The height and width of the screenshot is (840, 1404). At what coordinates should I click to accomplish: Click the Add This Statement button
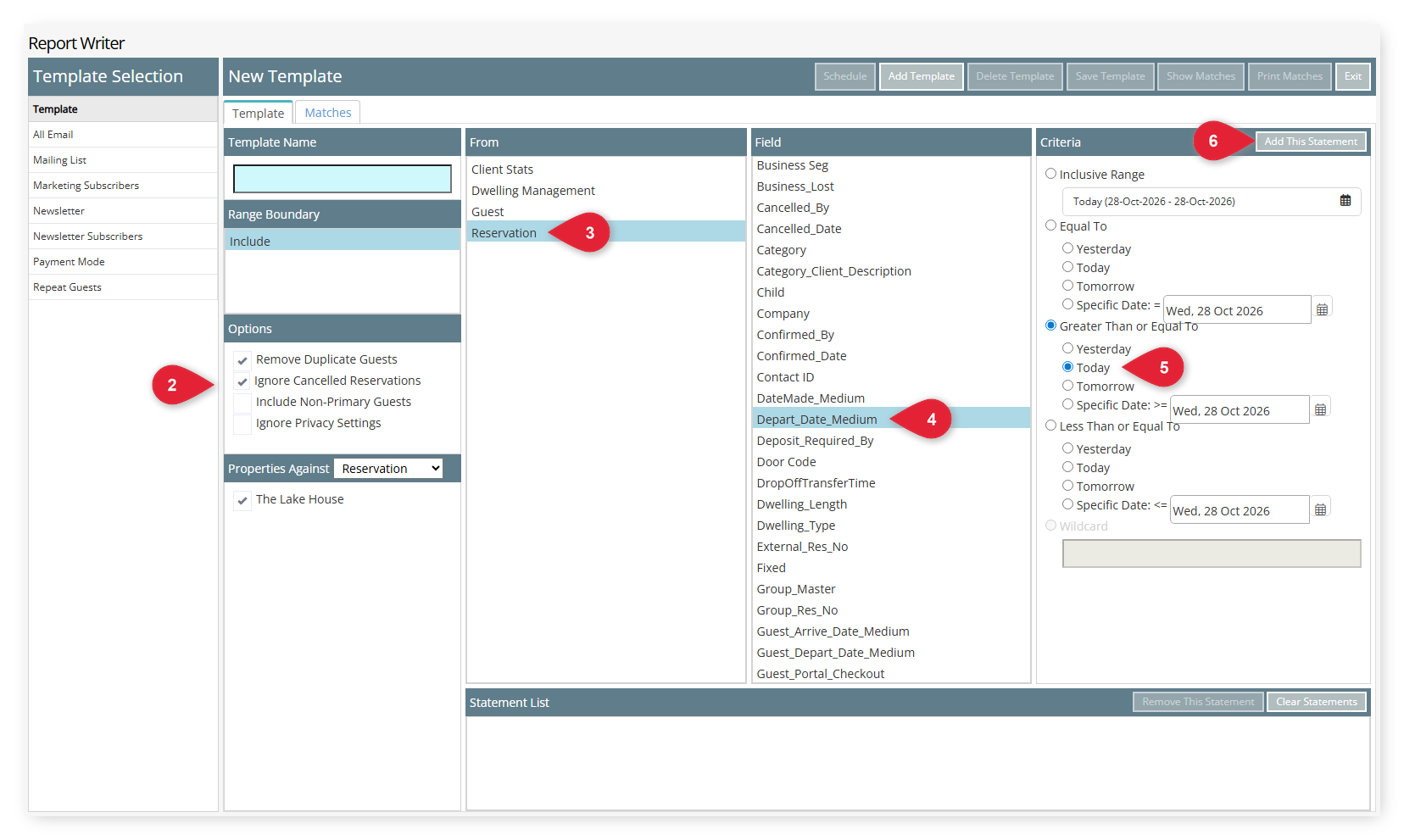pyautogui.click(x=1311, y=142)
